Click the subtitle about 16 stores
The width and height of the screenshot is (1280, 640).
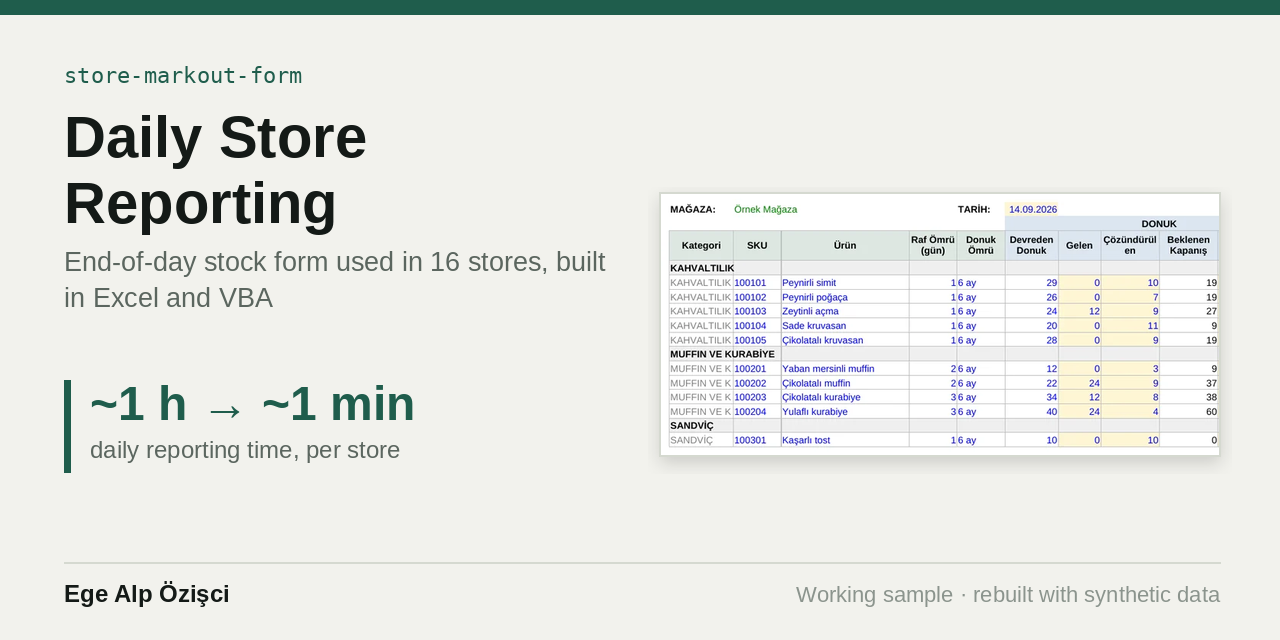click(x=335, y=280)
